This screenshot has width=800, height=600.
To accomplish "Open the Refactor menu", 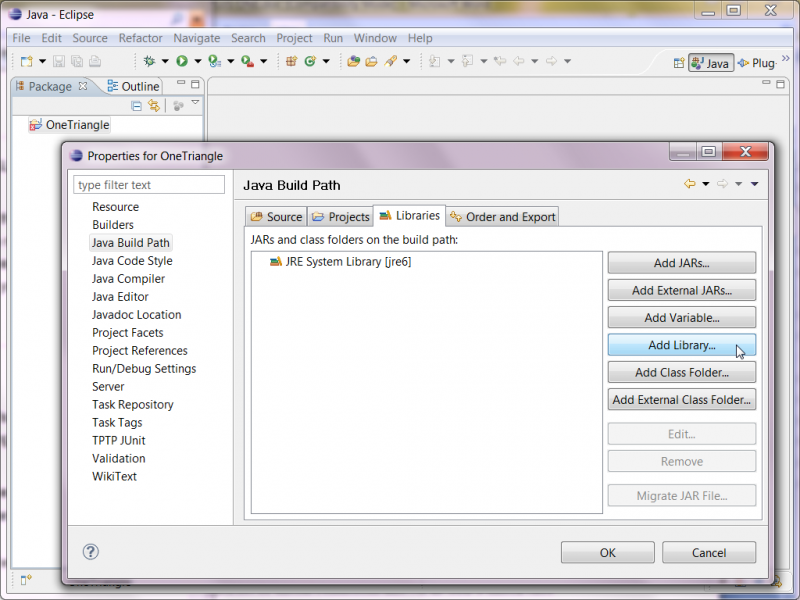I will pyautogui.click(x=140, y=38).
